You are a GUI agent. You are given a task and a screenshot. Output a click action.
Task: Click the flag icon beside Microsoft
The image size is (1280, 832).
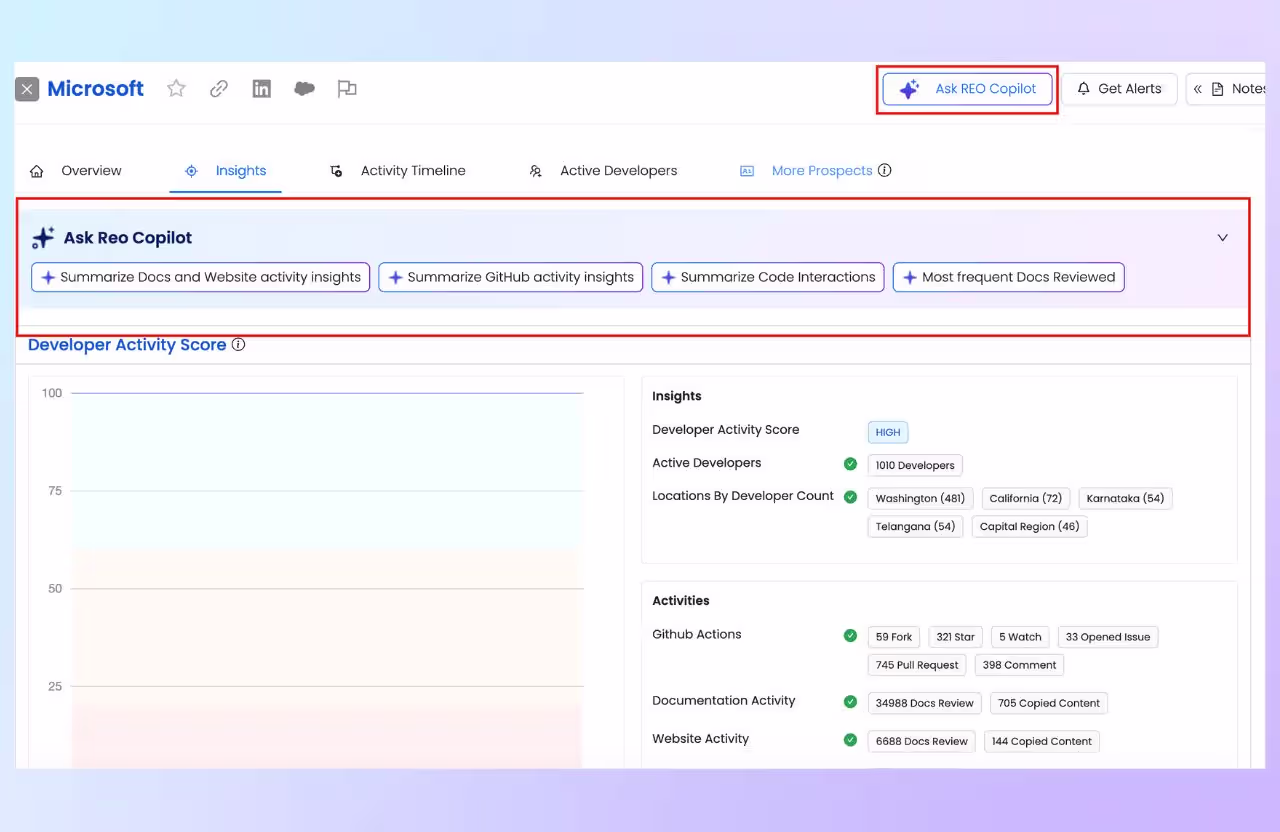(x=347, y=88)
